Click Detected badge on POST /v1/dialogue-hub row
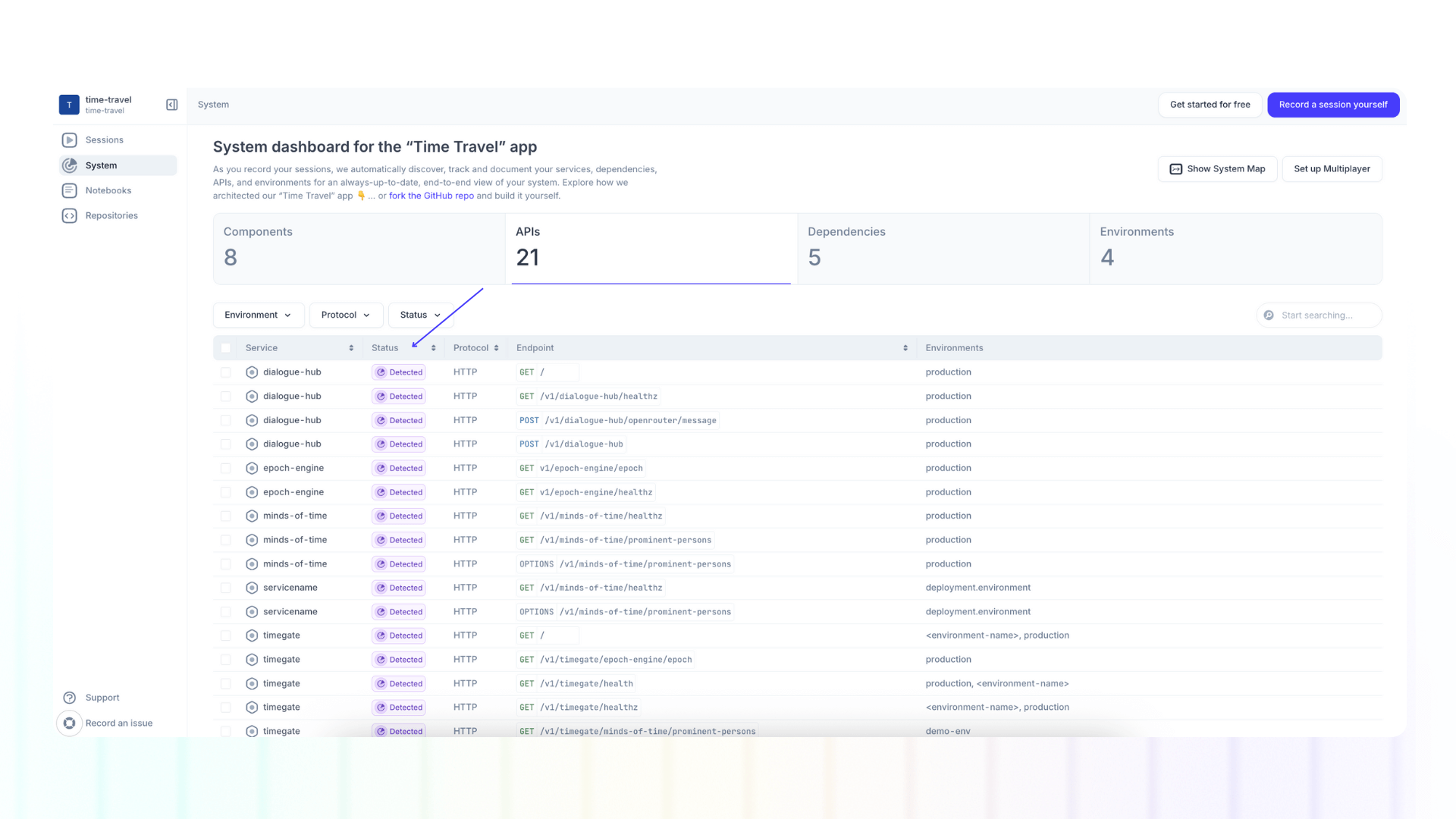1456x819 pixels. tap(399, 444)
